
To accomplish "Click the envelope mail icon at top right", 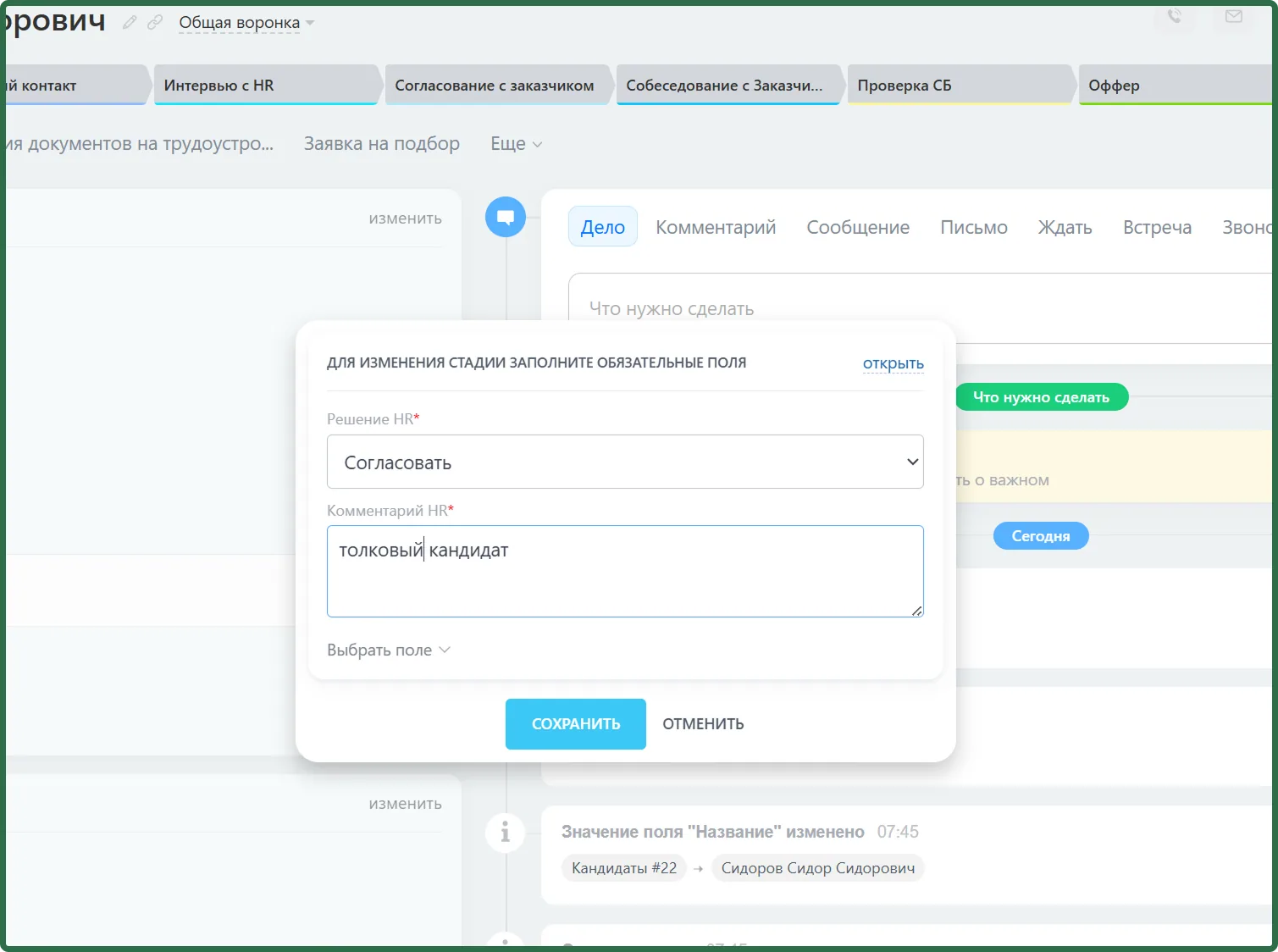I will point(1234,16).
